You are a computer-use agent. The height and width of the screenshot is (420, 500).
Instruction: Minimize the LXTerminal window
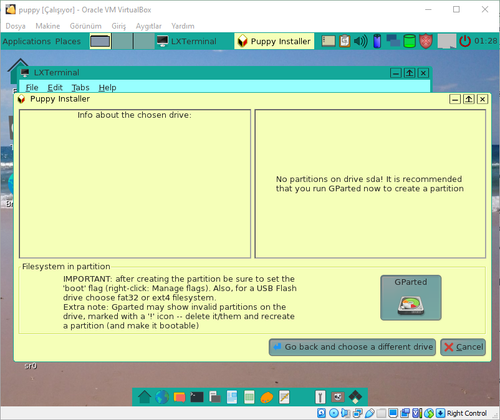point(396,73)
